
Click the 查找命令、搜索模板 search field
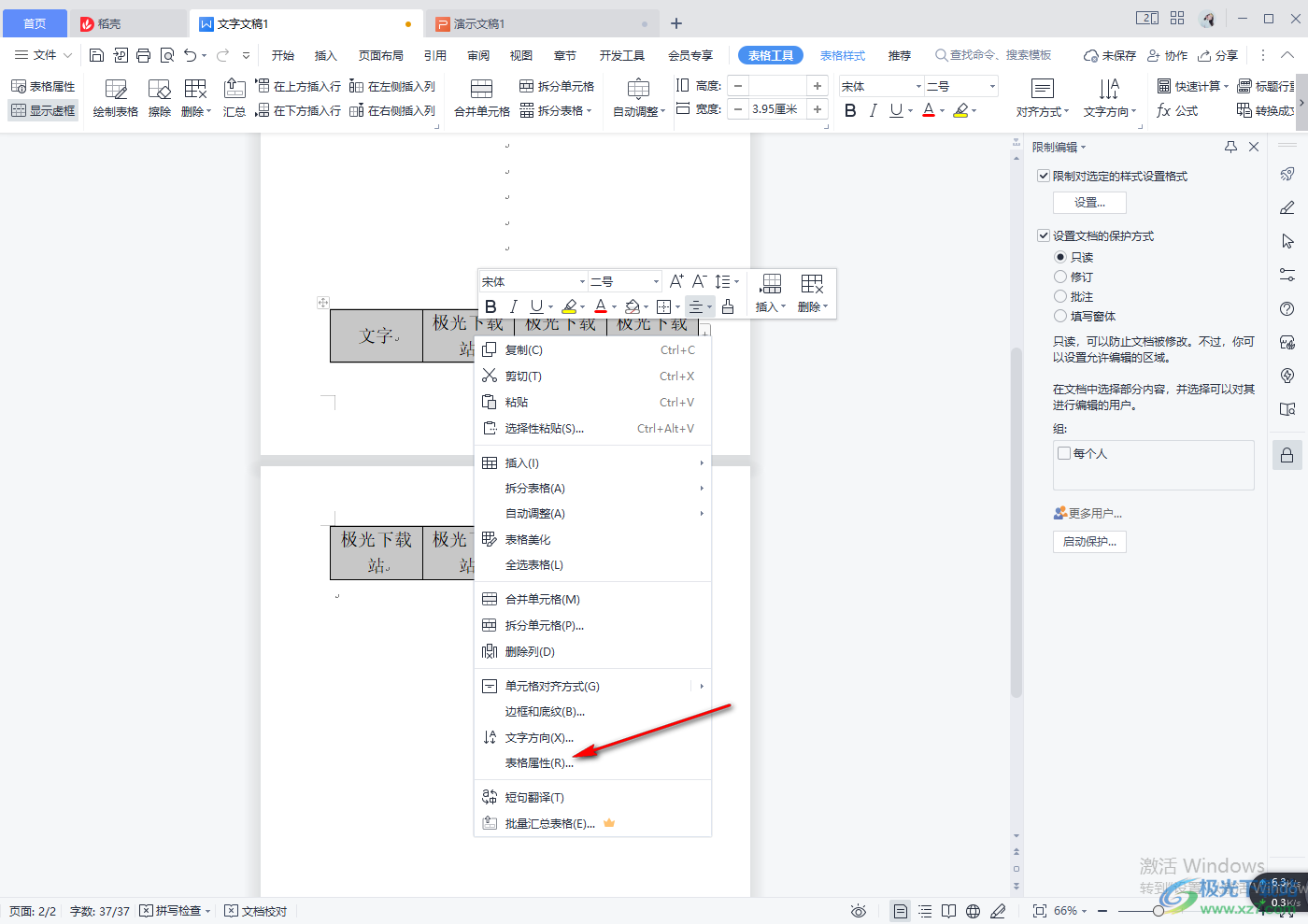click(994, 55)
